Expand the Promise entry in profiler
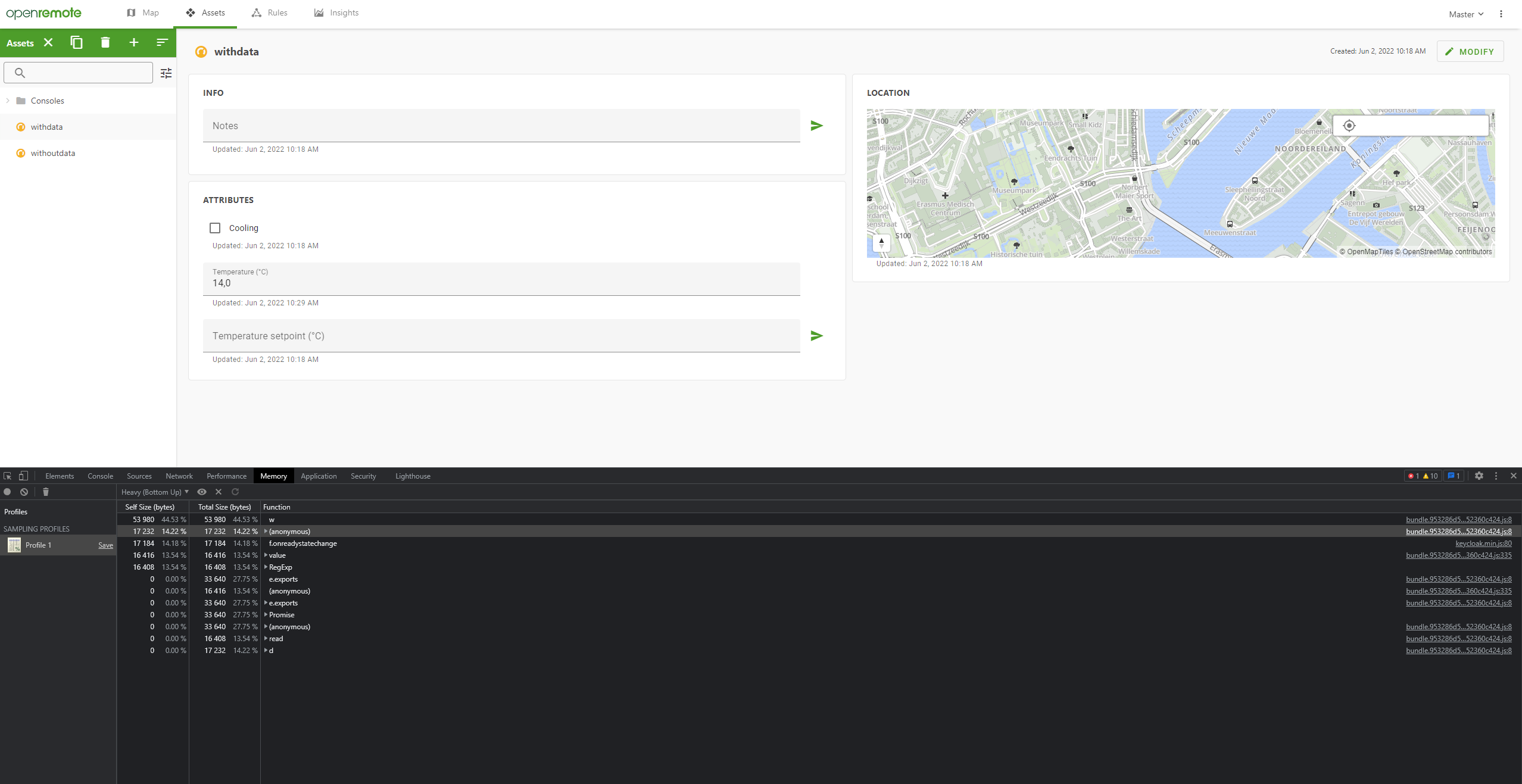The image size is (1522, 784). (265, 614)
